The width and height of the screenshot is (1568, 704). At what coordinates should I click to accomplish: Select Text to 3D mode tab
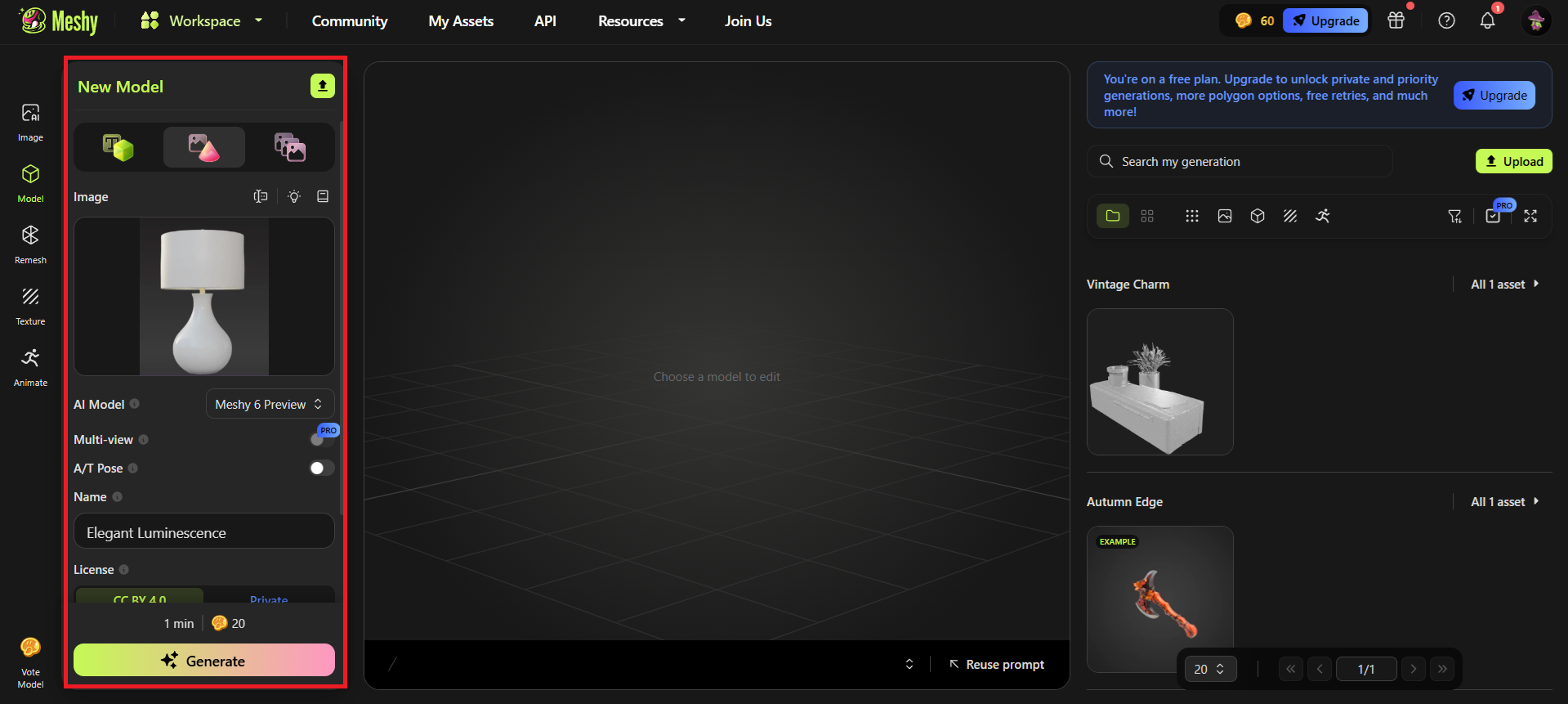[118, 147]
